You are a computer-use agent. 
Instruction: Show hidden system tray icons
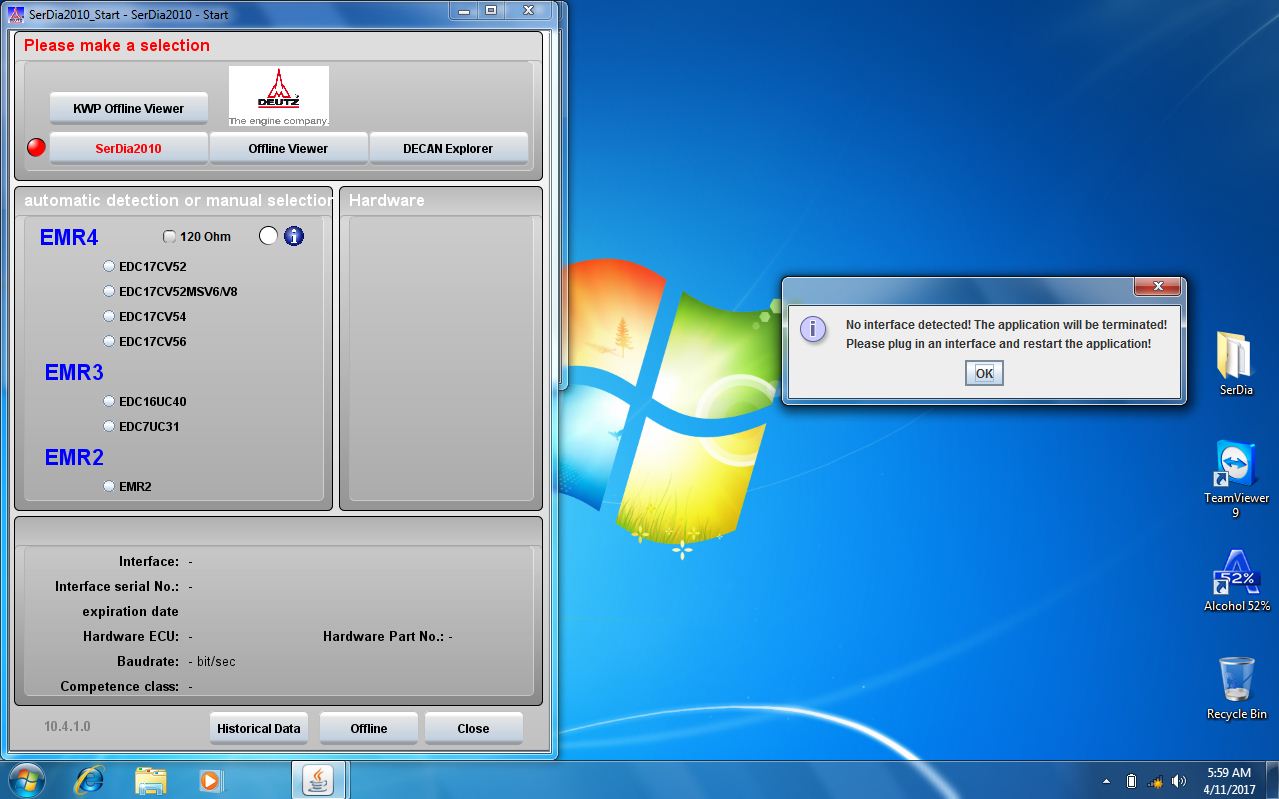(x=1105, y=781)
